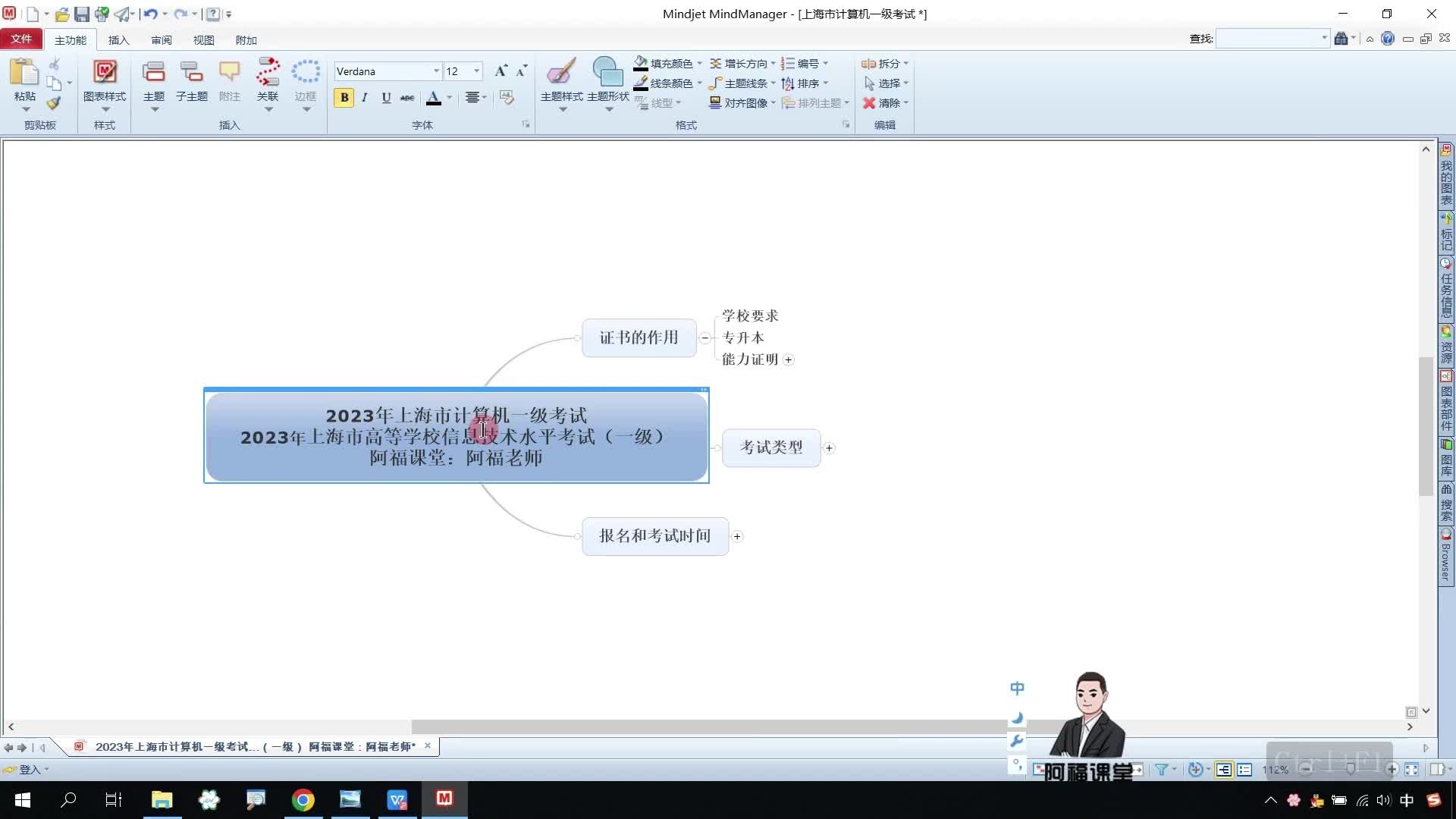Open the Verdana font name dropdown
Screen dimensions: 1456x819
436,71
